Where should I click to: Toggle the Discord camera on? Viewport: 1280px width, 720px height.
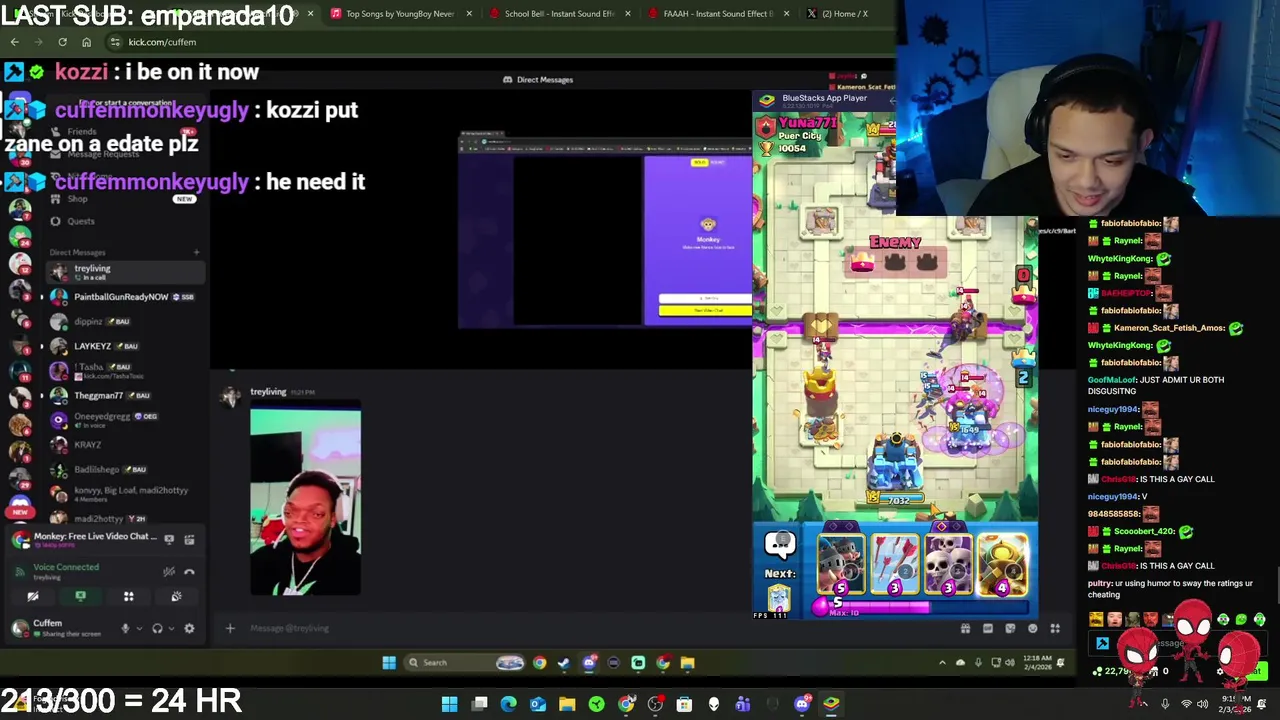click(33, 596)
